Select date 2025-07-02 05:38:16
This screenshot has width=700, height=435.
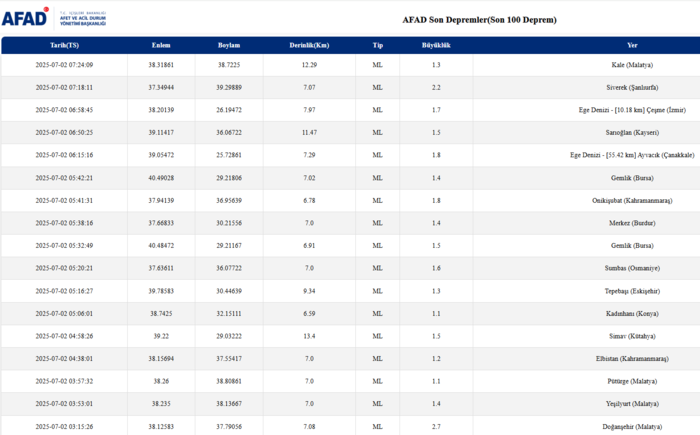[64, 223]
